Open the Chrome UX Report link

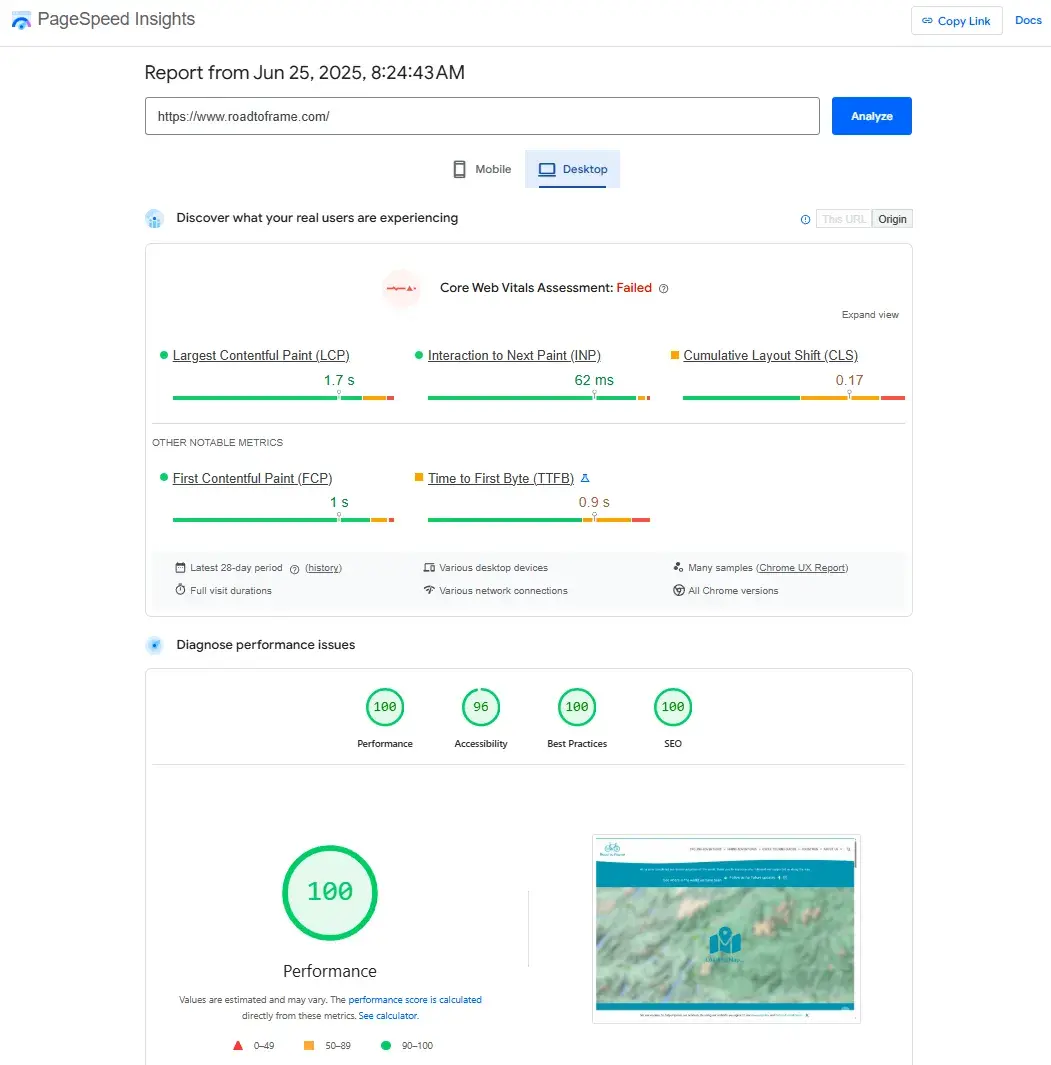pyautogui.click(x=802, y=568)
